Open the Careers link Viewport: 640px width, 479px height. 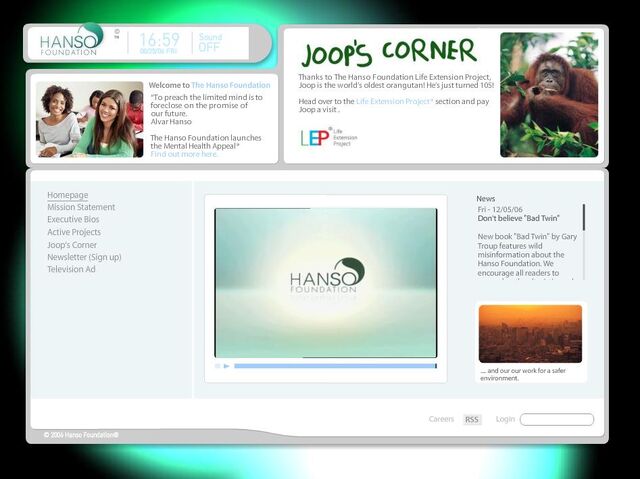tap(441, 419)
